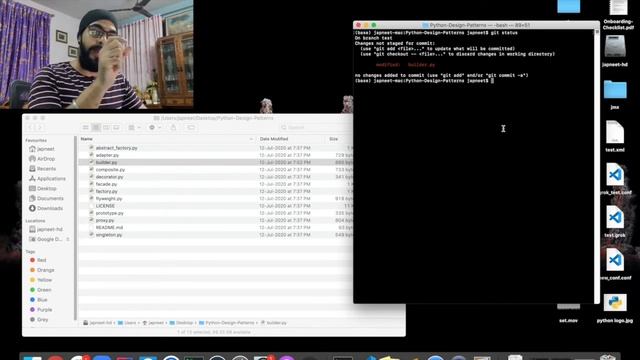Open the Finder action gear menu

[x=155, y=128]
